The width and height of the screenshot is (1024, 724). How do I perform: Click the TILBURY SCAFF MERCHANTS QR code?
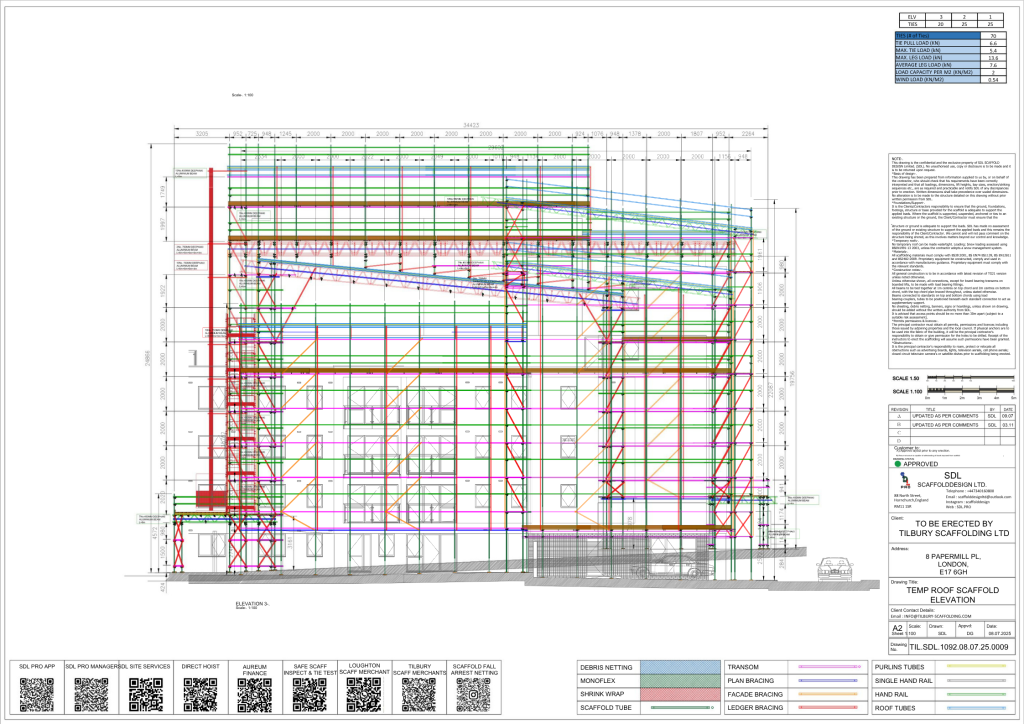pyautogui.click(x=419, y=694)
